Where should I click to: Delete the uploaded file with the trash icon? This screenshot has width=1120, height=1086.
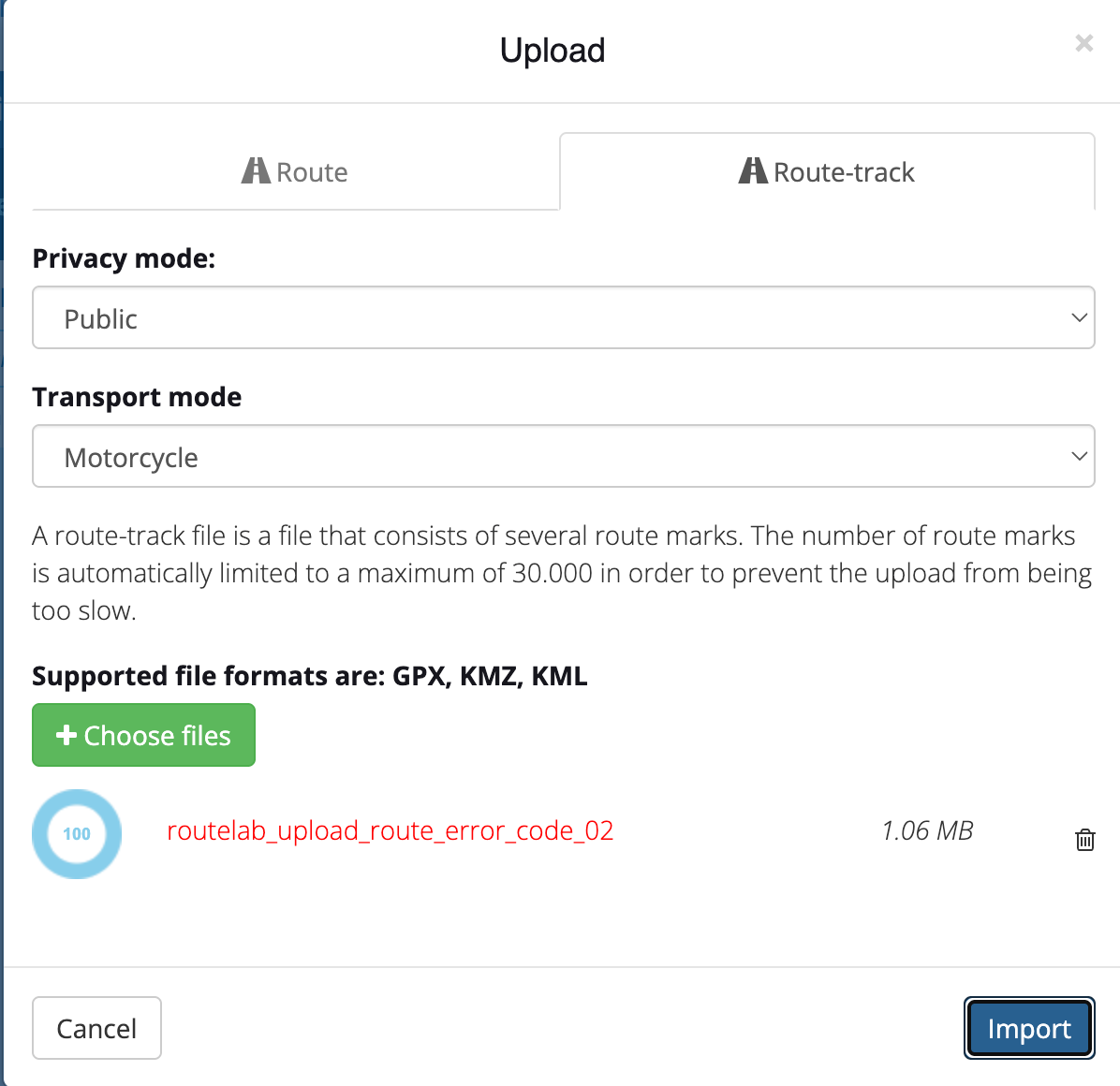click(x=1084, y=840)
